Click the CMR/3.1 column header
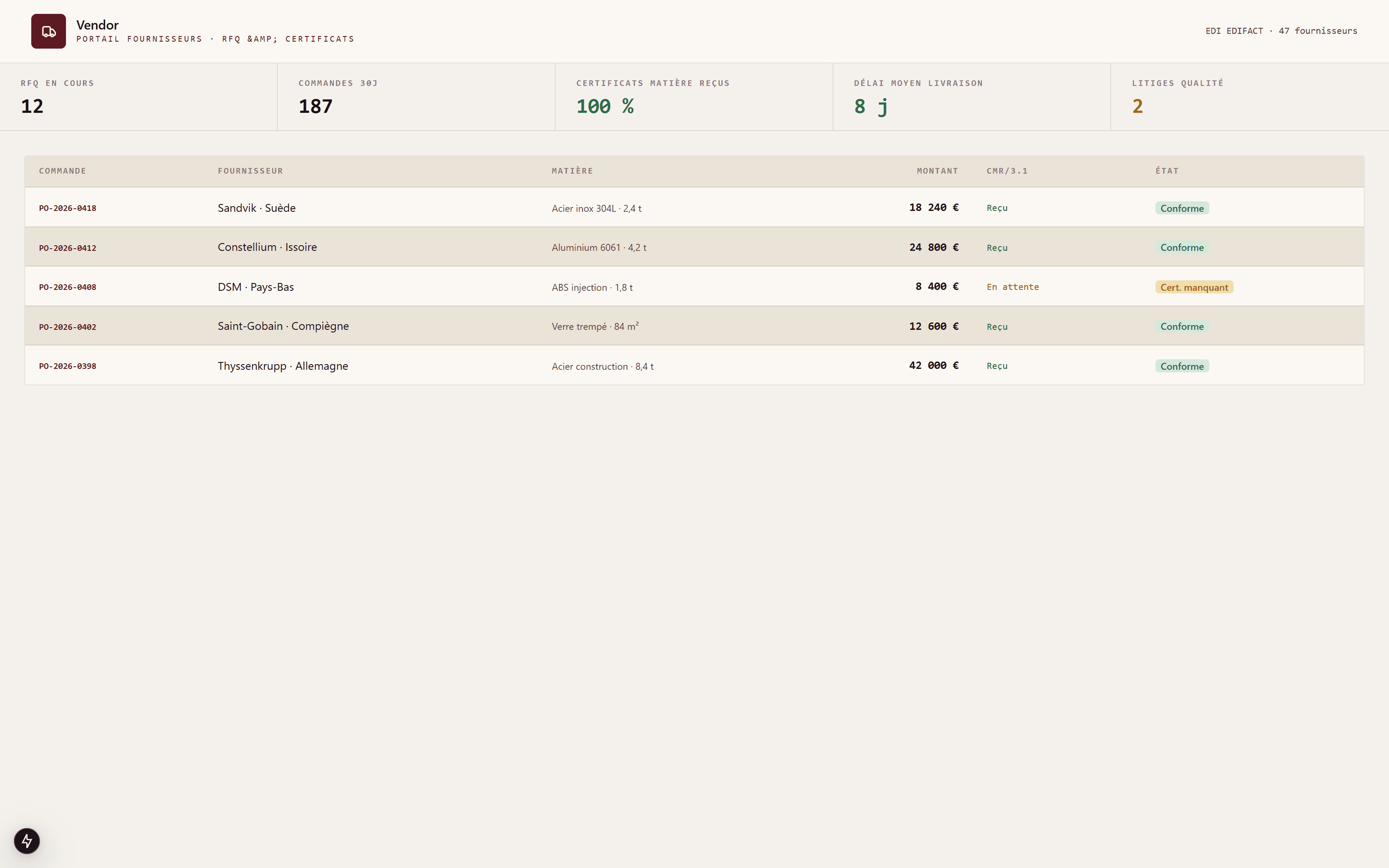 (x=1007, y=171)
